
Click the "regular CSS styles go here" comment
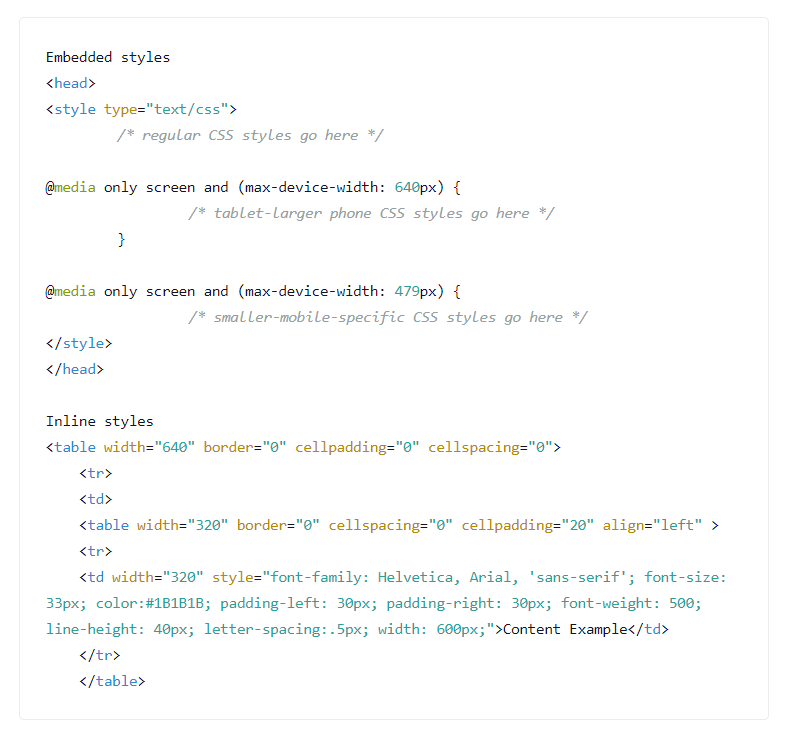[249, 135]
